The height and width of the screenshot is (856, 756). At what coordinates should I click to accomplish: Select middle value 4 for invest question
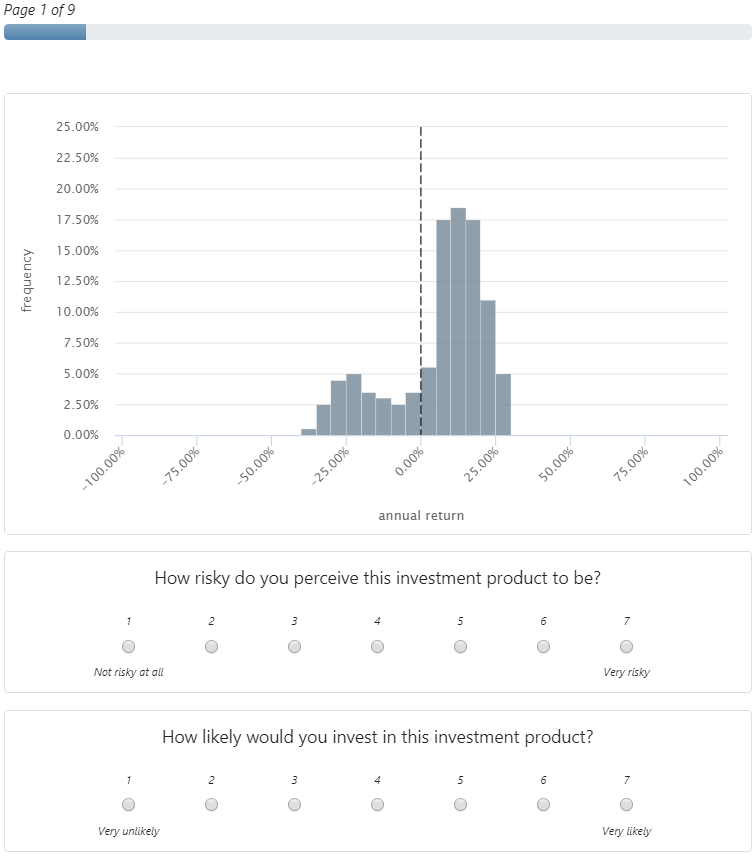pos(377,804)
